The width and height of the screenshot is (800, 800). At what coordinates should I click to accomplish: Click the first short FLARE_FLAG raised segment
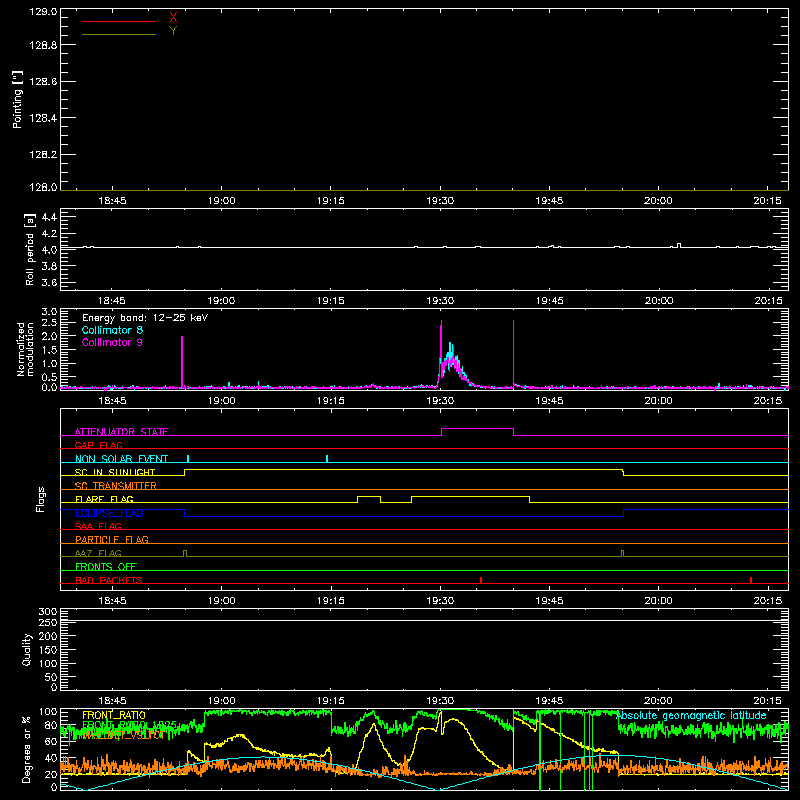369,496
